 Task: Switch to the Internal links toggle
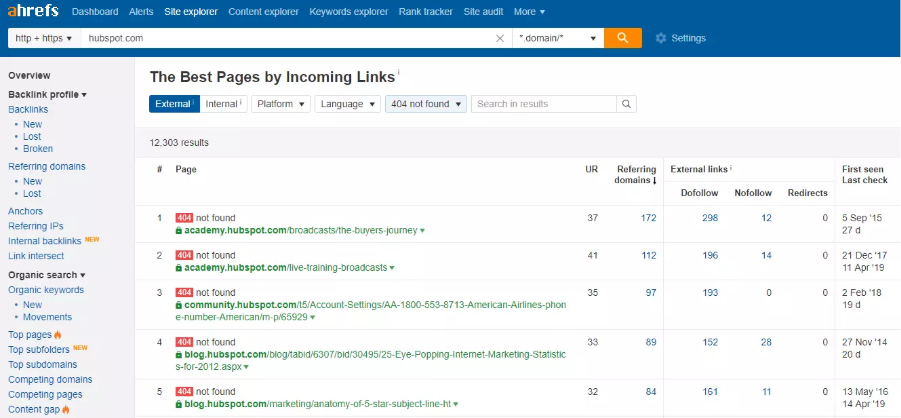[223, 104]
